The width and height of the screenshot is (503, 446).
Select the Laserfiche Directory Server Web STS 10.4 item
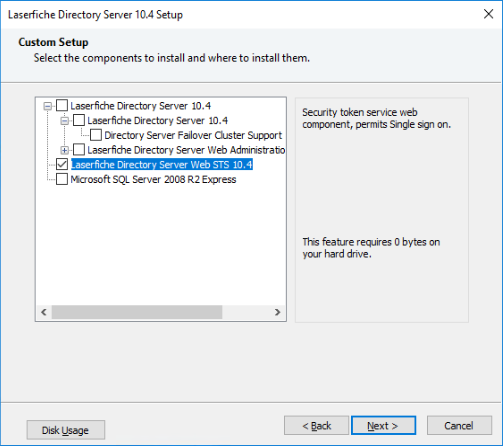tap(162, 164)
